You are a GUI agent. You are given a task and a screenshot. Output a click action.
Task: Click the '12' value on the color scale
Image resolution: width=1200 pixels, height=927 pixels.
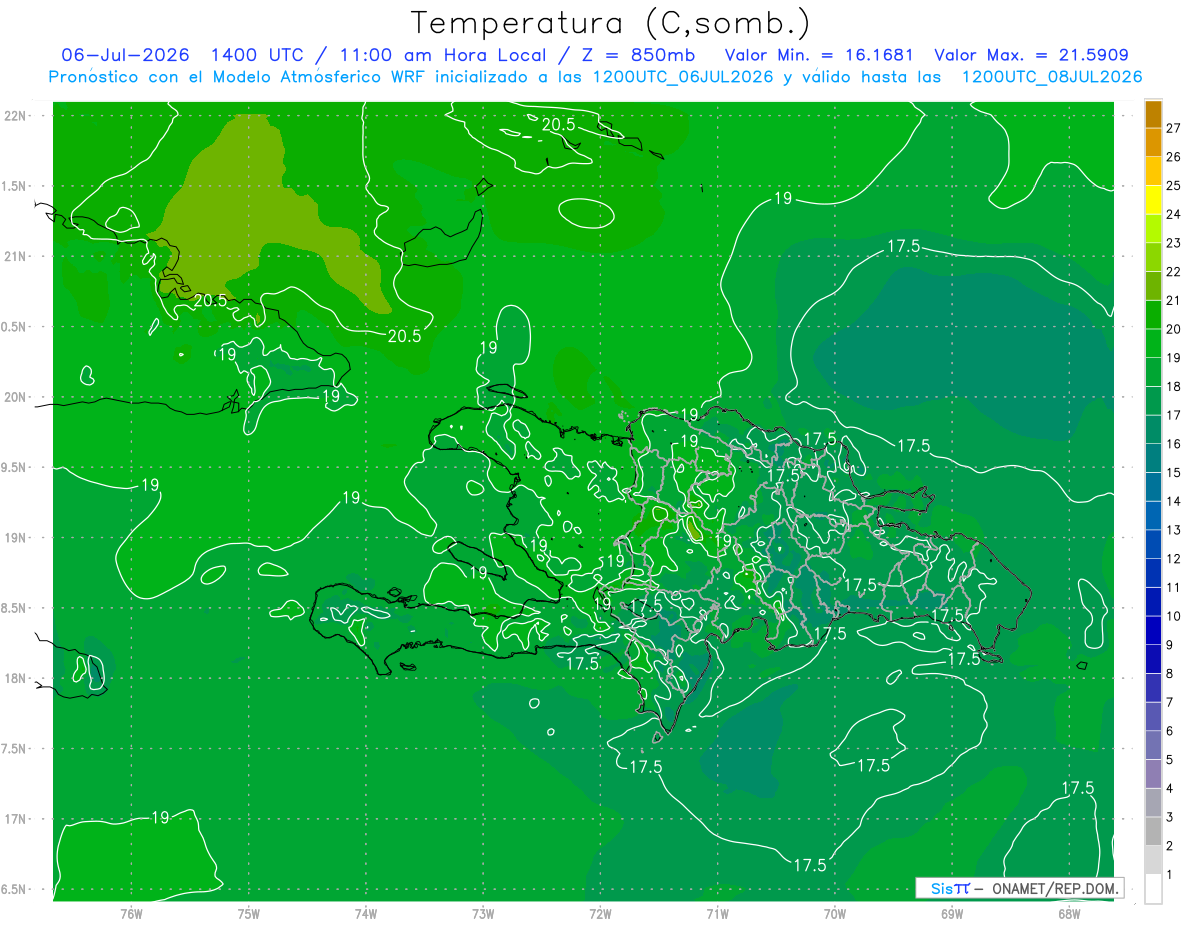pos(1173,559)
